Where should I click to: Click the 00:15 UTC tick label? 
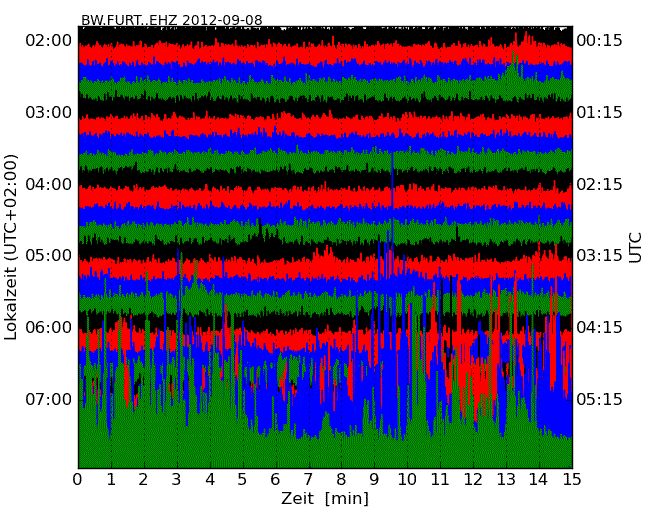pyautogui.click(x=599, y=41)
